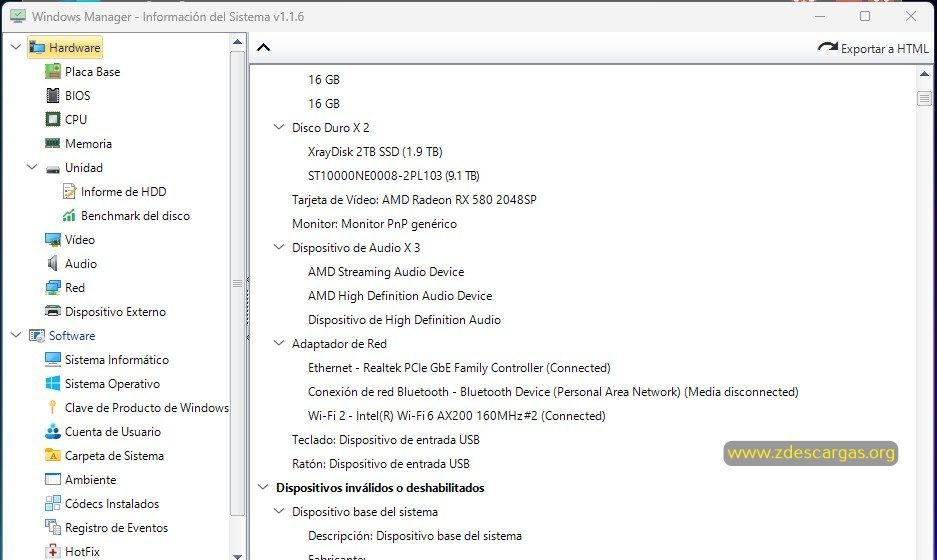Open Dispositivo Externo printer icon

point(53,311)
